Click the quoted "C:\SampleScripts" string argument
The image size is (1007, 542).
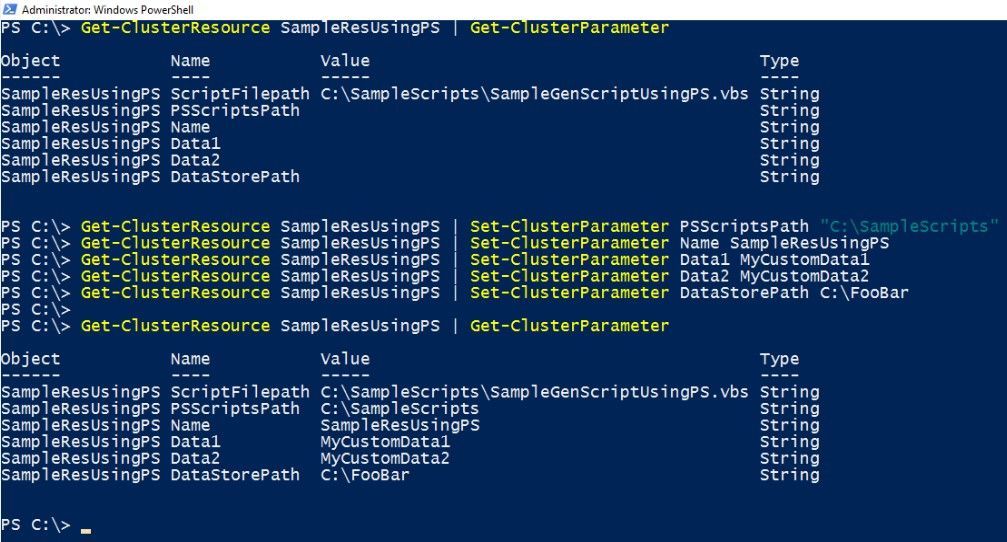(909, 226)
